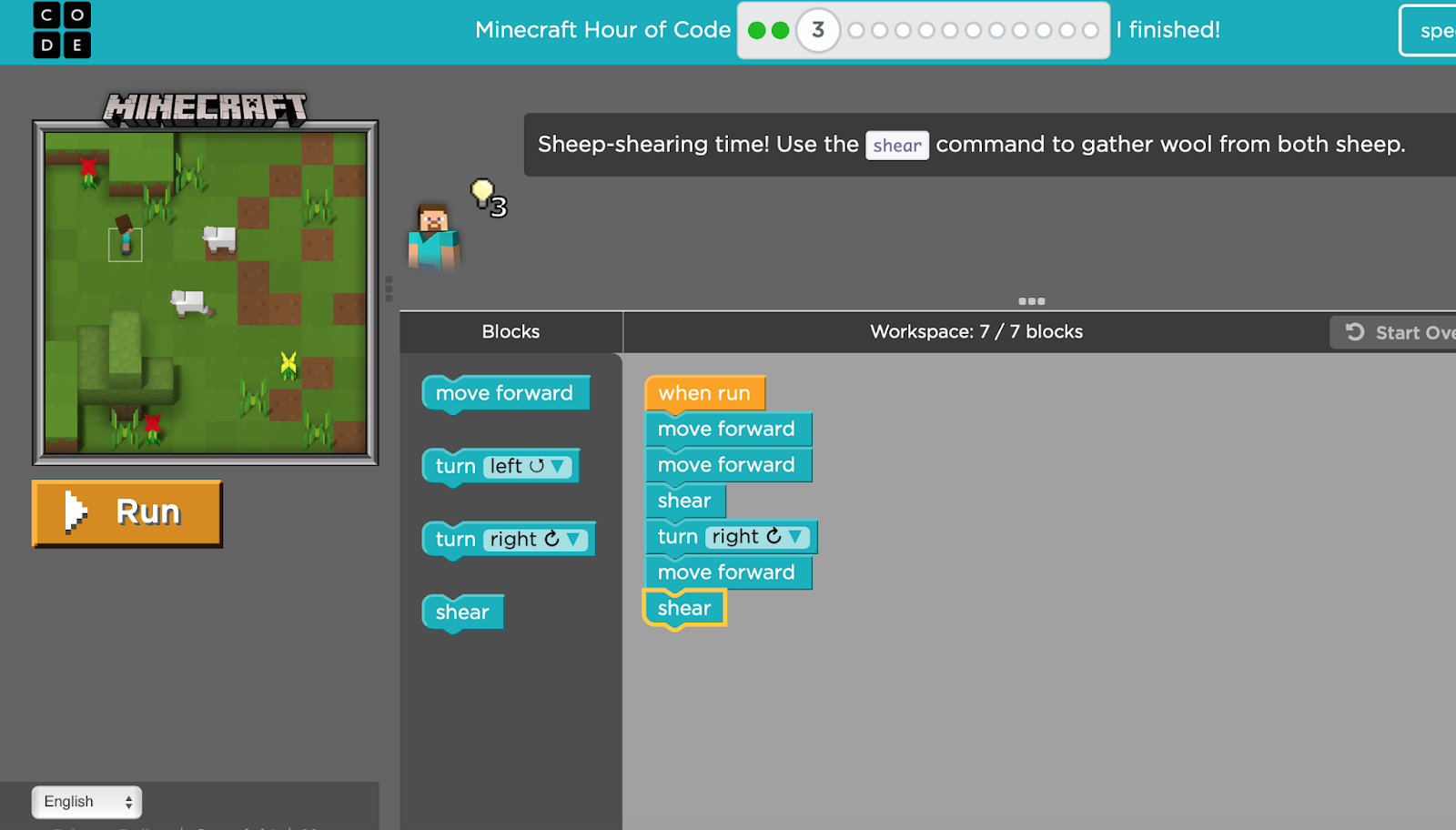The width and height of the screenshot is (1456, 830).
Task: Click the 'I finished!' link
Action: (1168, 30)
